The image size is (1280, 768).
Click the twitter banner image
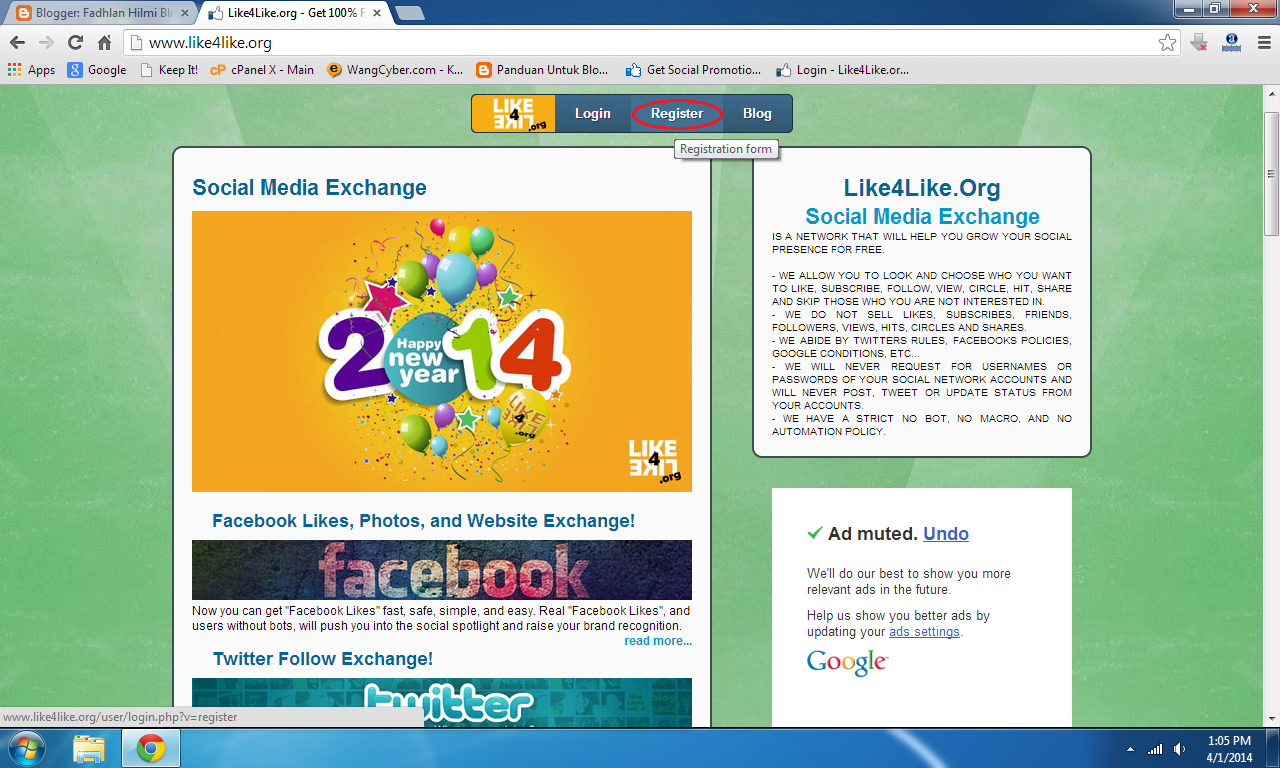[x=442, y=702]
